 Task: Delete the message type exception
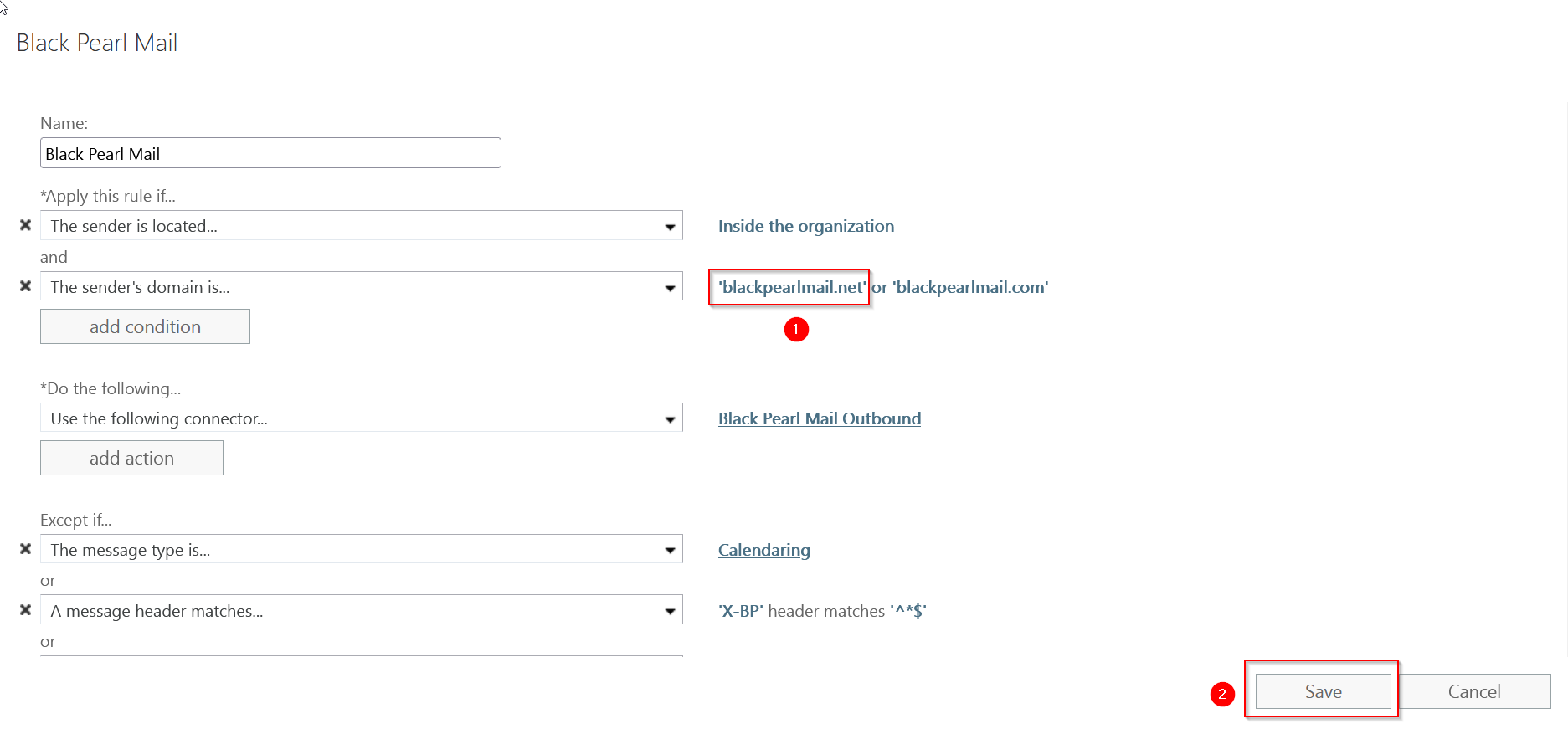click(x=25, y=549)
